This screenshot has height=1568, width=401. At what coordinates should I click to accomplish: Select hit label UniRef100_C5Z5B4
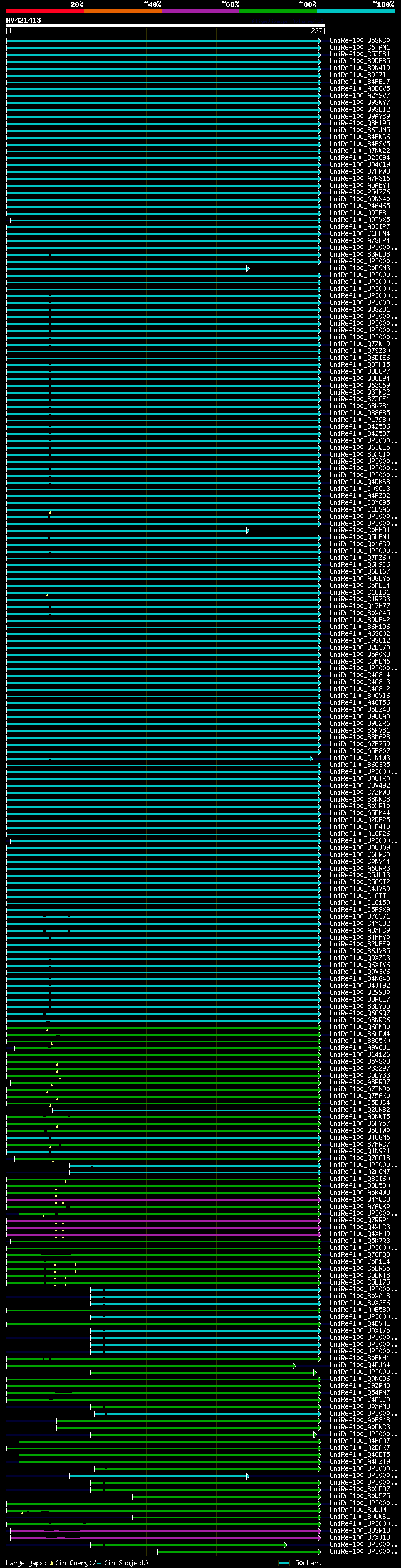point(360,55)
